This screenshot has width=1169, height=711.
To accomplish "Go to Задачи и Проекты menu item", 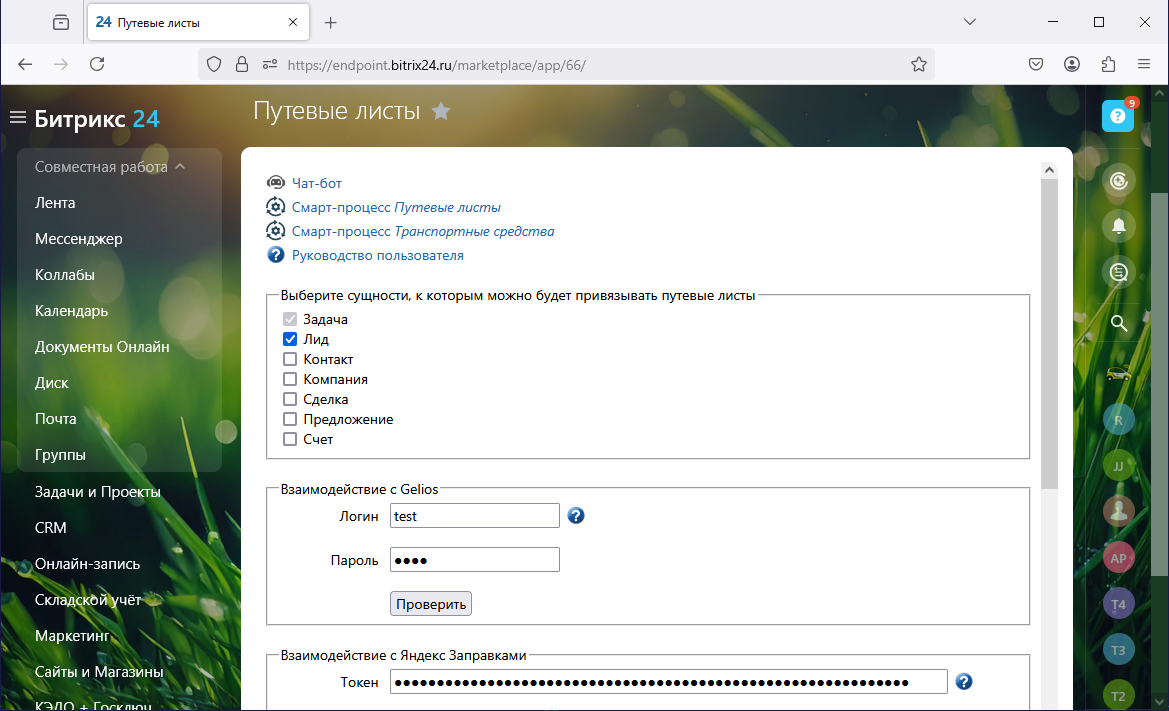I will point(98,491).
